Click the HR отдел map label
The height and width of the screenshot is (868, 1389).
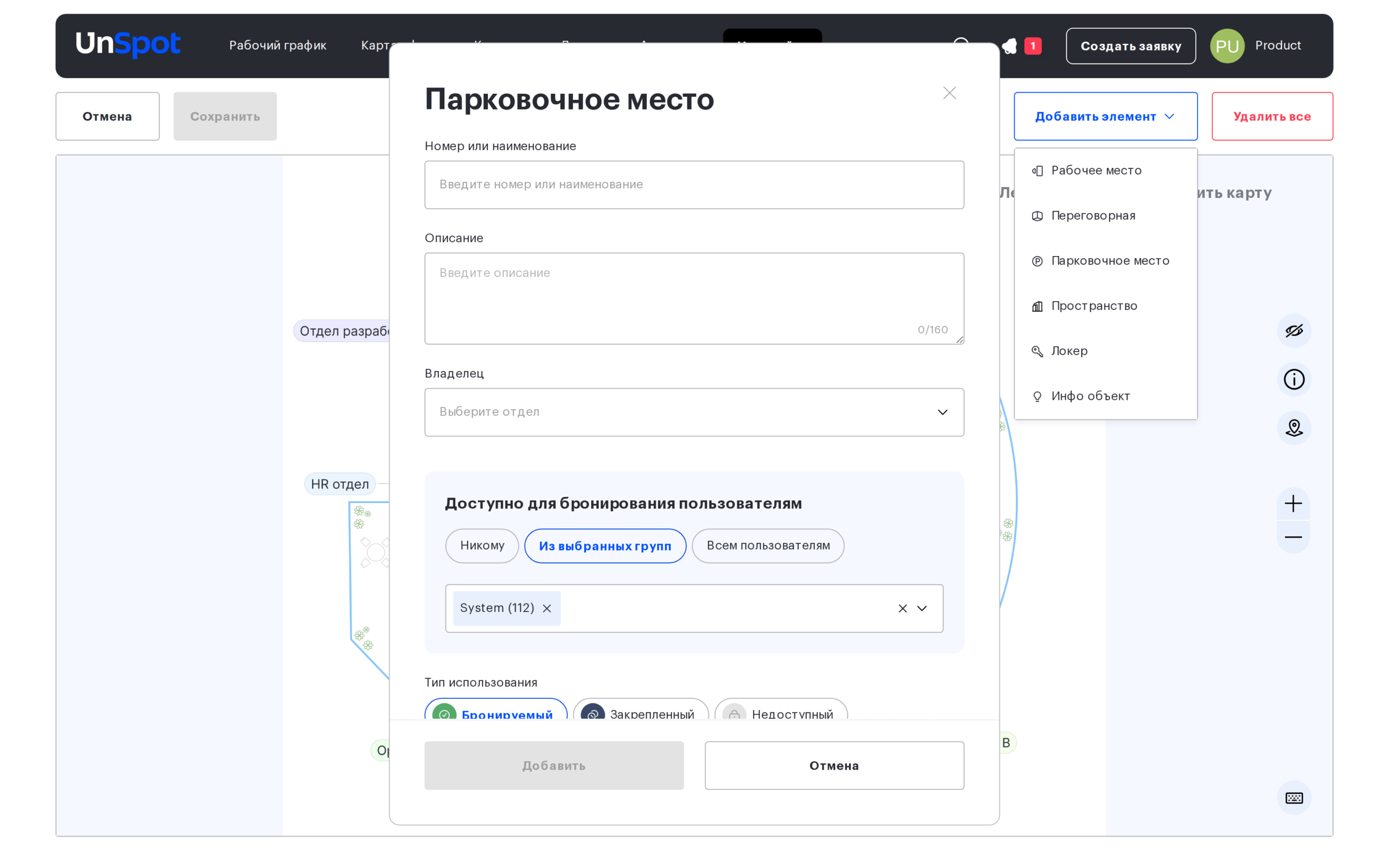[340, 484]
